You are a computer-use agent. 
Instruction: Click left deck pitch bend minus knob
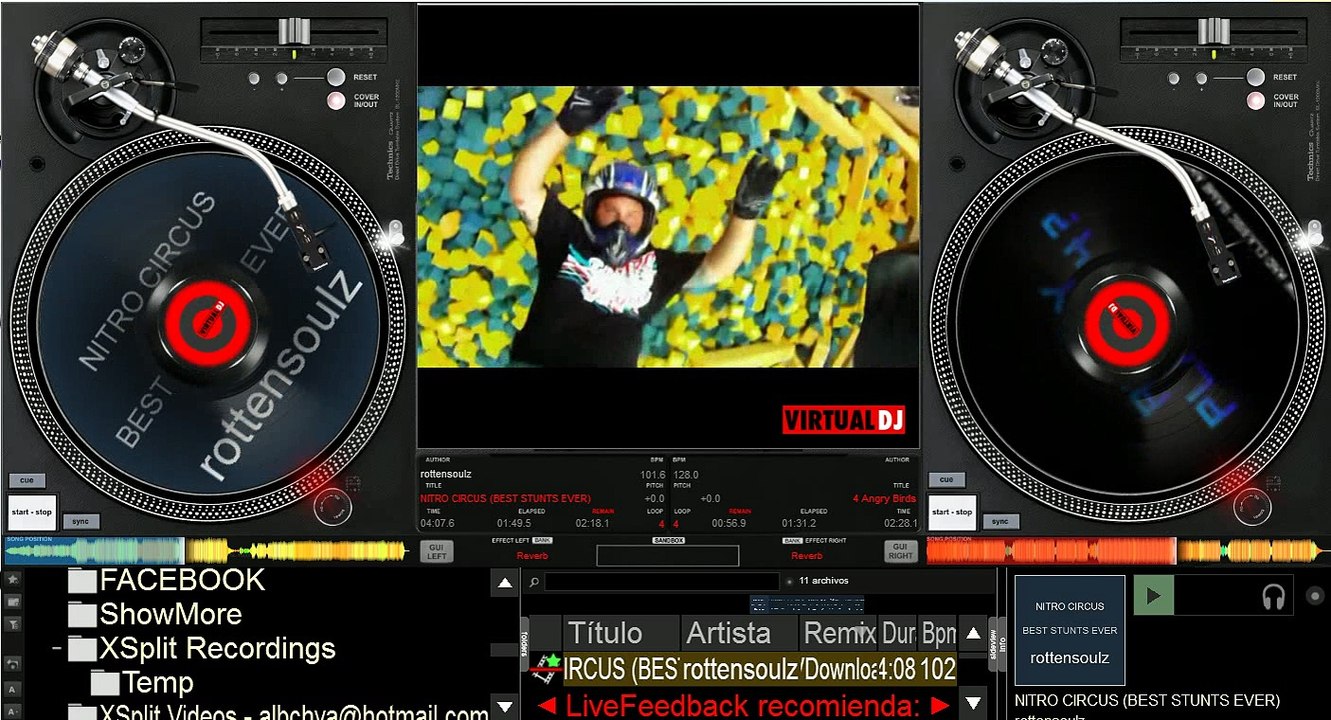tap(253, 78)
